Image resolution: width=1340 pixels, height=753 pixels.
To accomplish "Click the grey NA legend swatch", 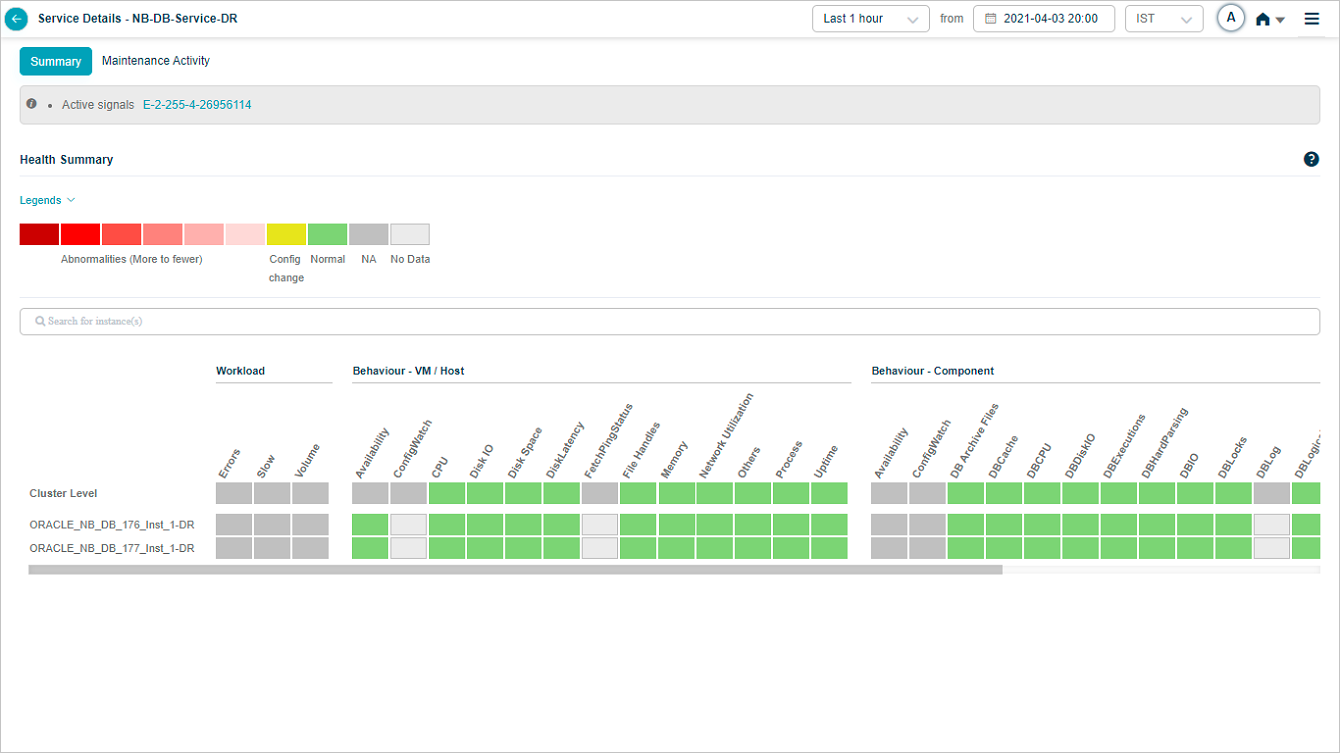I will point(368,234).
